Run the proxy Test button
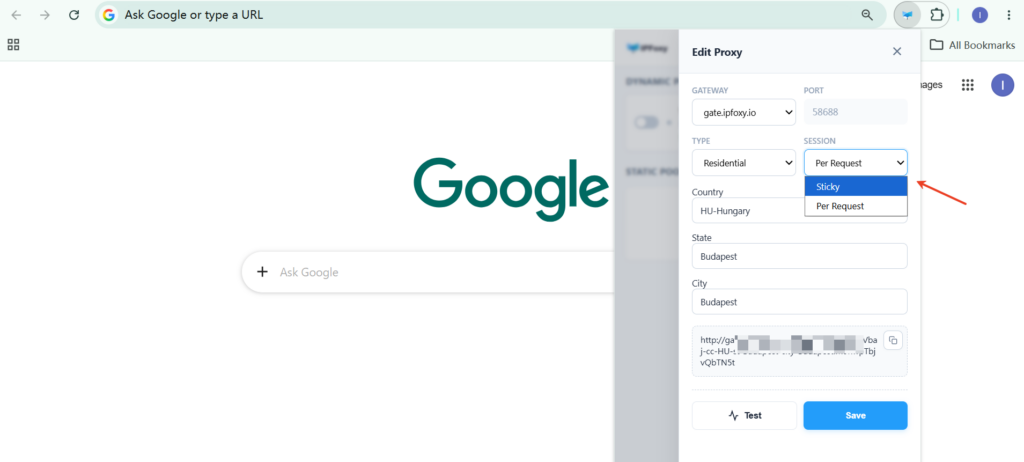Image resolution: width=1024 pixels, height=462 pixels. pos(744,416)
